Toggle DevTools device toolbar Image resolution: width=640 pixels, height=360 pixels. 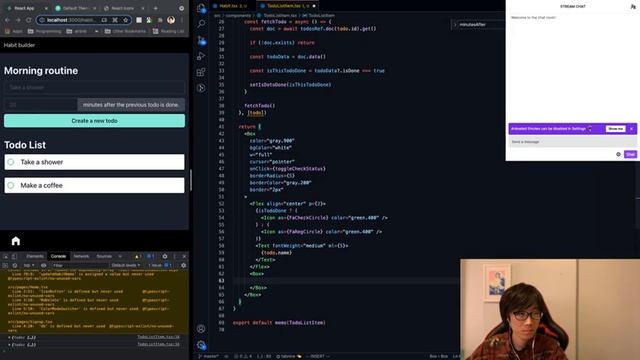click(14, 256)
